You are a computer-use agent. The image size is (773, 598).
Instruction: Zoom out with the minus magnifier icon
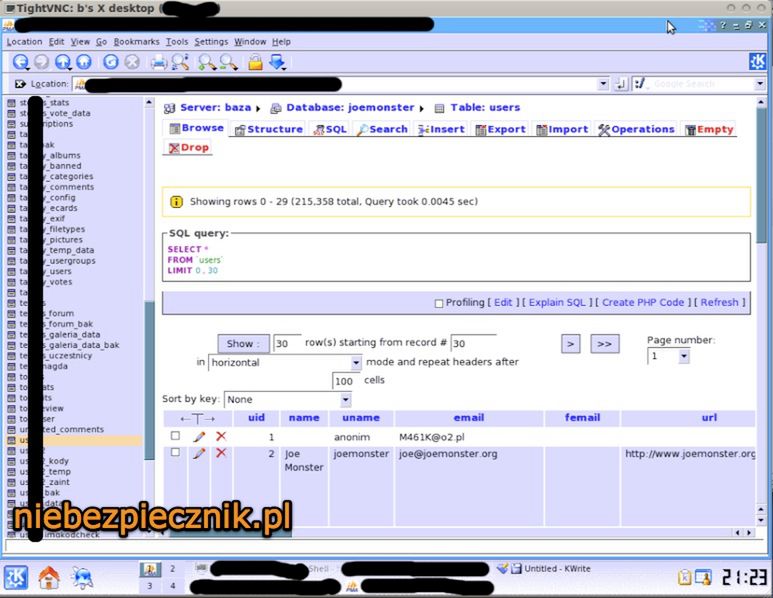pyautogui.click(x=229, y=62)
